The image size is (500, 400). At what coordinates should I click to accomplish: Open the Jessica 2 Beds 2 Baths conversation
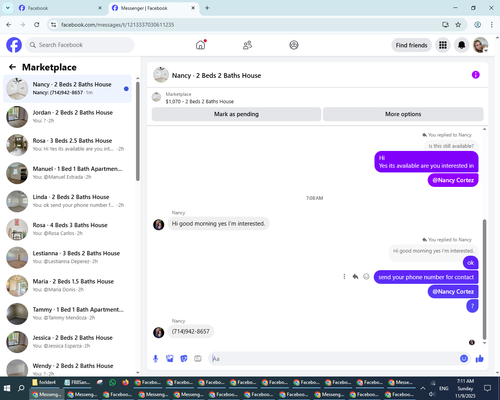tap(67, 342)
